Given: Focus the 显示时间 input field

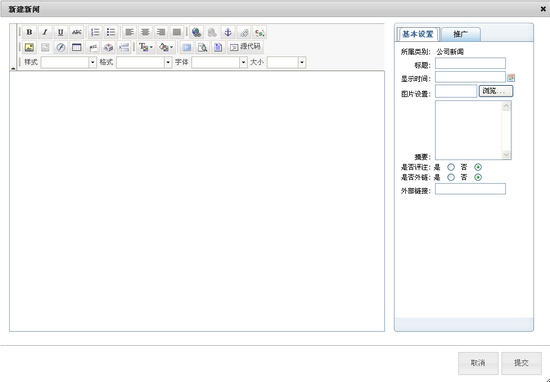Looking at the screenshot, I should (470, 77).
